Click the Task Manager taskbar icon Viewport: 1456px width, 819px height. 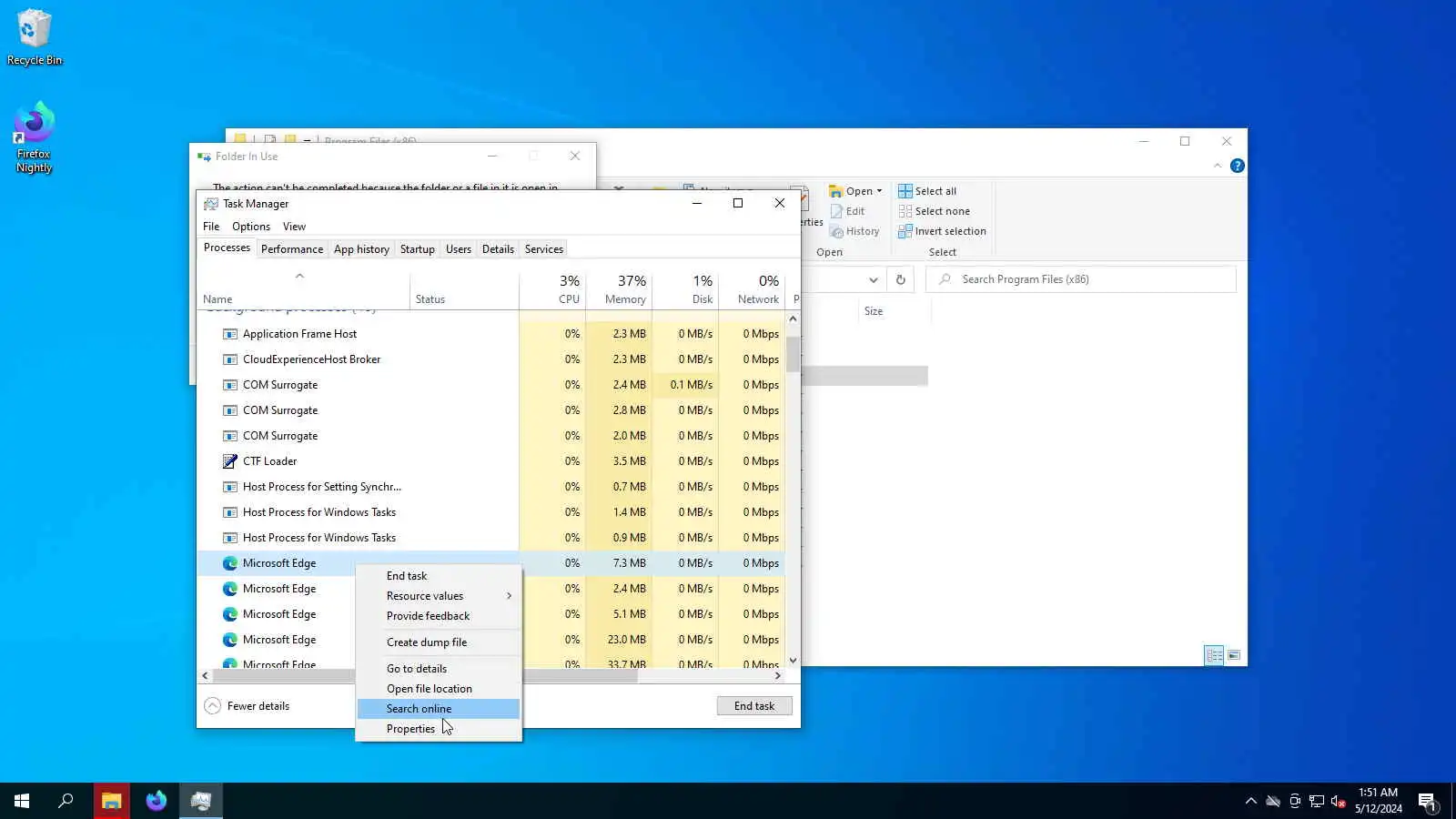[201, 801]
